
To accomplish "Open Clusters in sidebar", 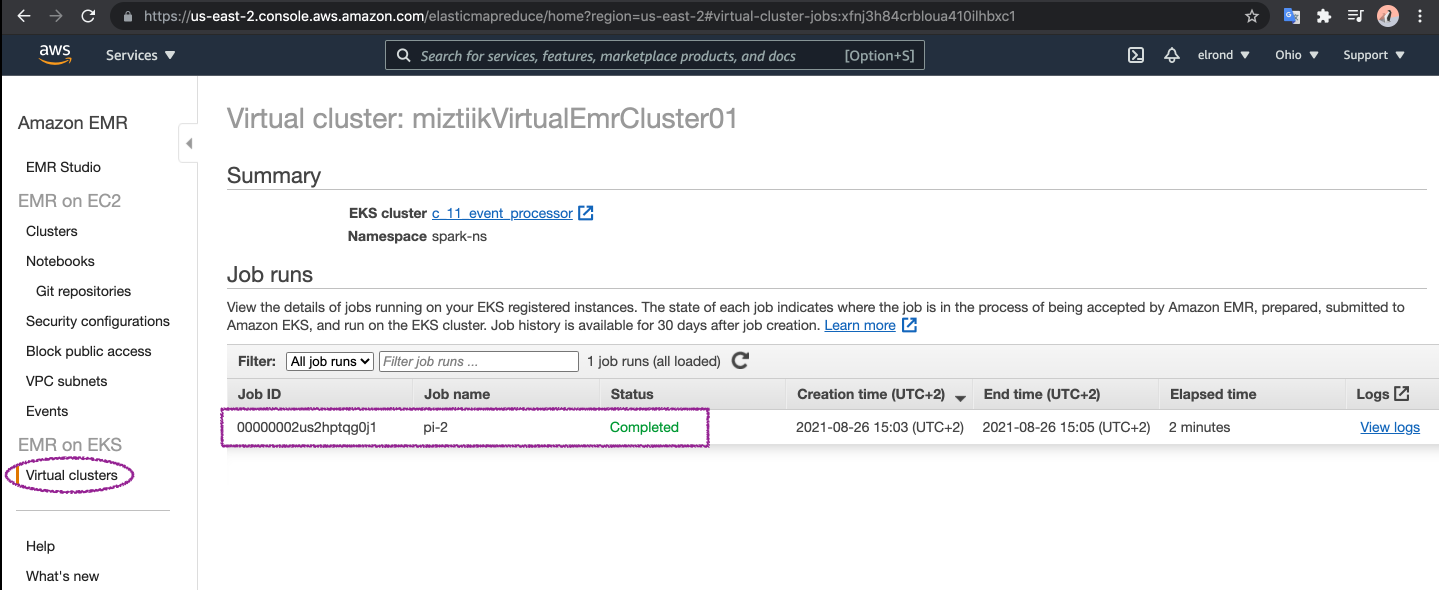I will 52,231.
